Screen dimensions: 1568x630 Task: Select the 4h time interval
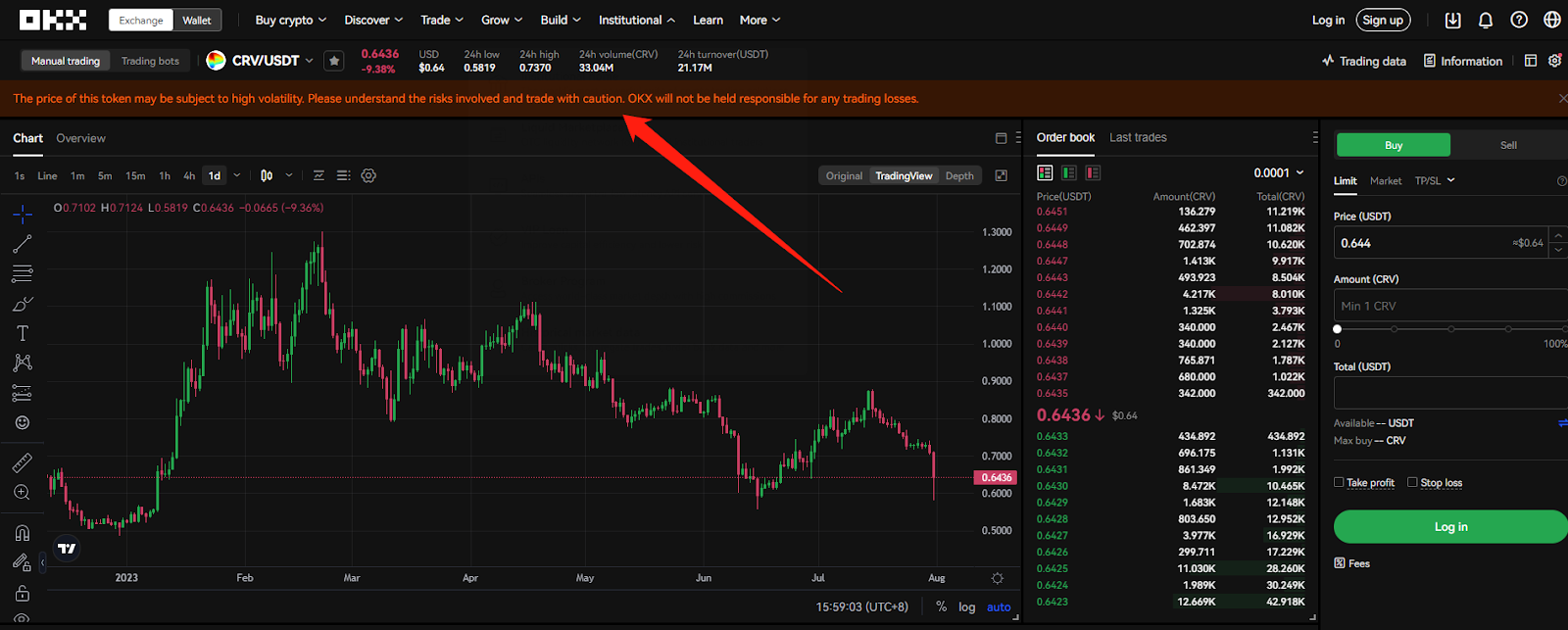point(189,175)
